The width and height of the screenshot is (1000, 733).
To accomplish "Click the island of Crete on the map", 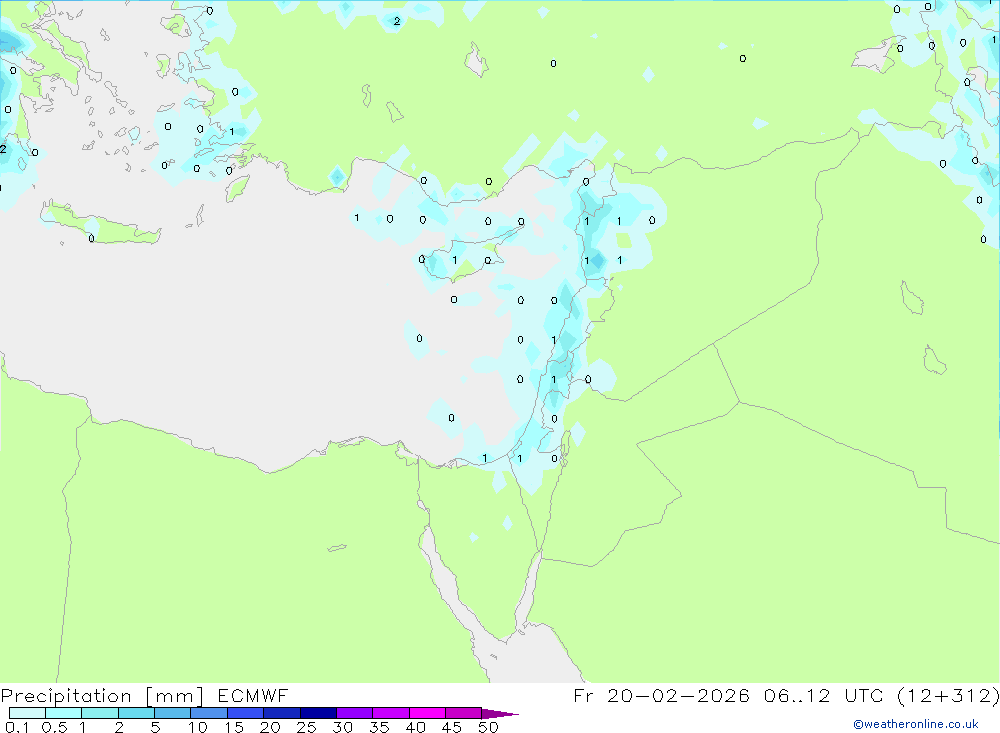I will click(101, 225).
